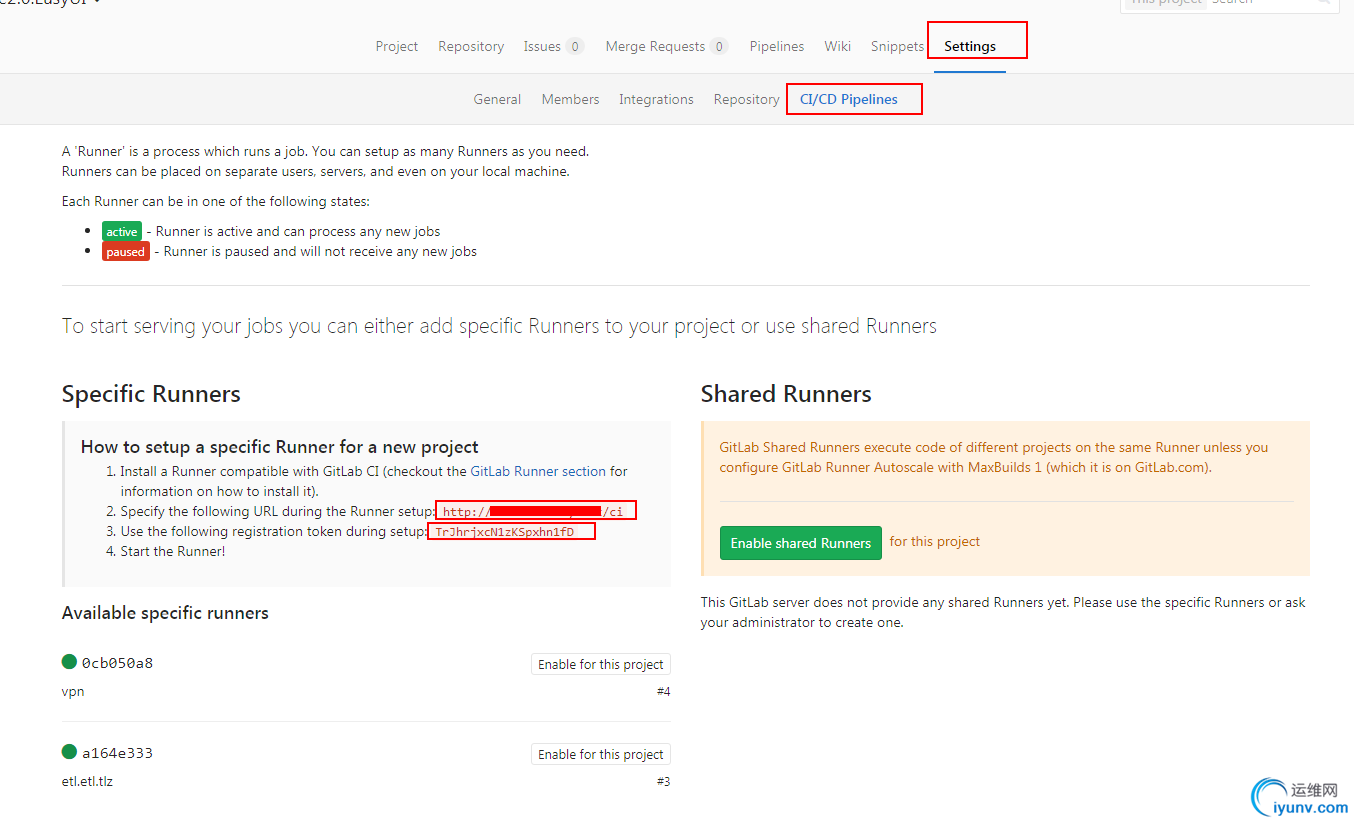The width and height of the screenshot is (1354, 824).
Task: Follow the GitLab Runner section link
Action: (x=538, y=471)
